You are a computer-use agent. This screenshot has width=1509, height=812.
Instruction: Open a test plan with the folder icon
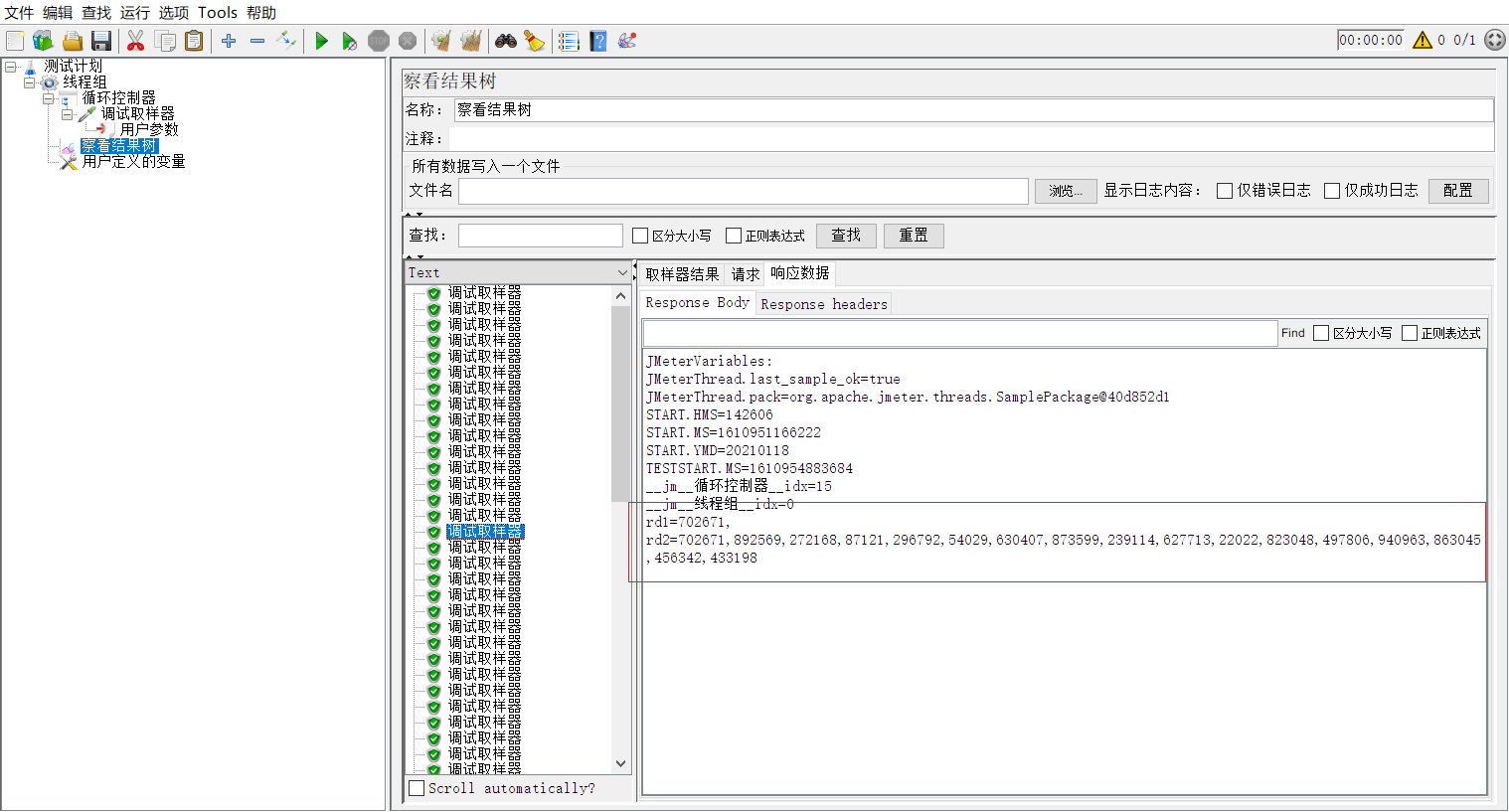[x=72, y=41]
